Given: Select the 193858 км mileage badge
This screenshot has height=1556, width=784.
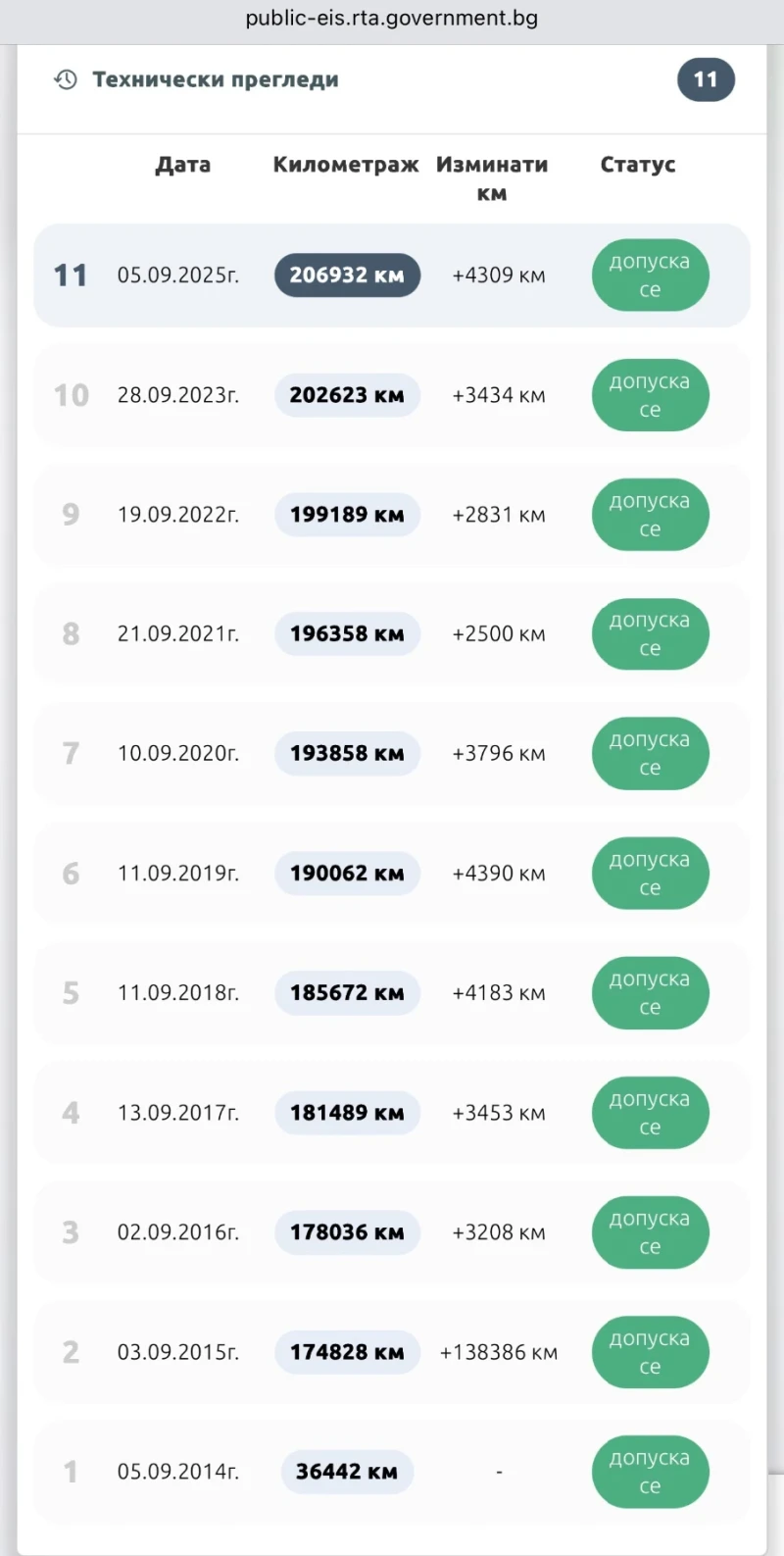Looking at the screenshot, I should pos(347,754).
